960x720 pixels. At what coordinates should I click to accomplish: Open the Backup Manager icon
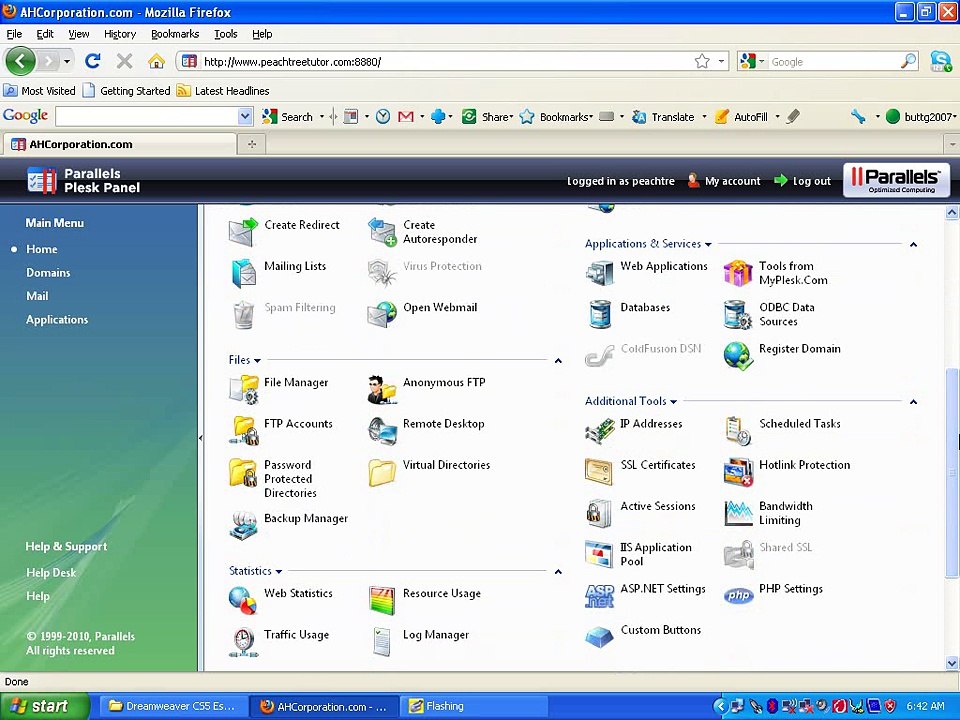point(243,525)
